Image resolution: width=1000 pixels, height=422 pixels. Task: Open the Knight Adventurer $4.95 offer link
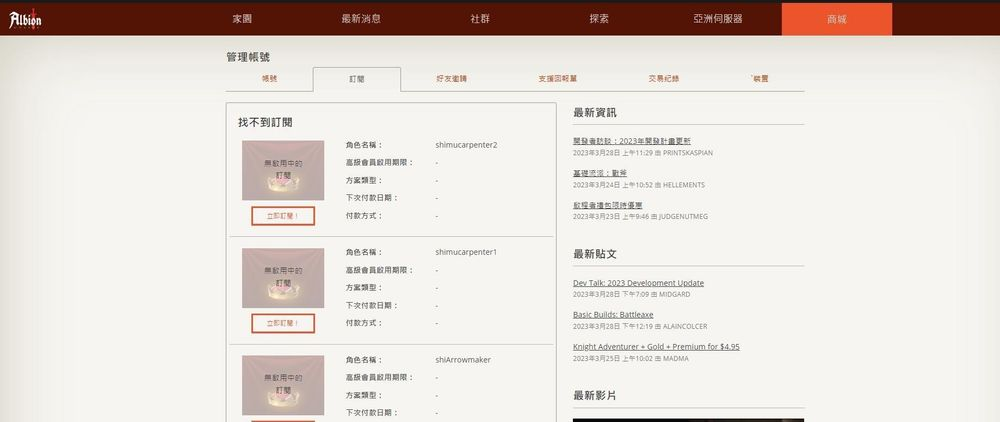(x=656, y=347)
